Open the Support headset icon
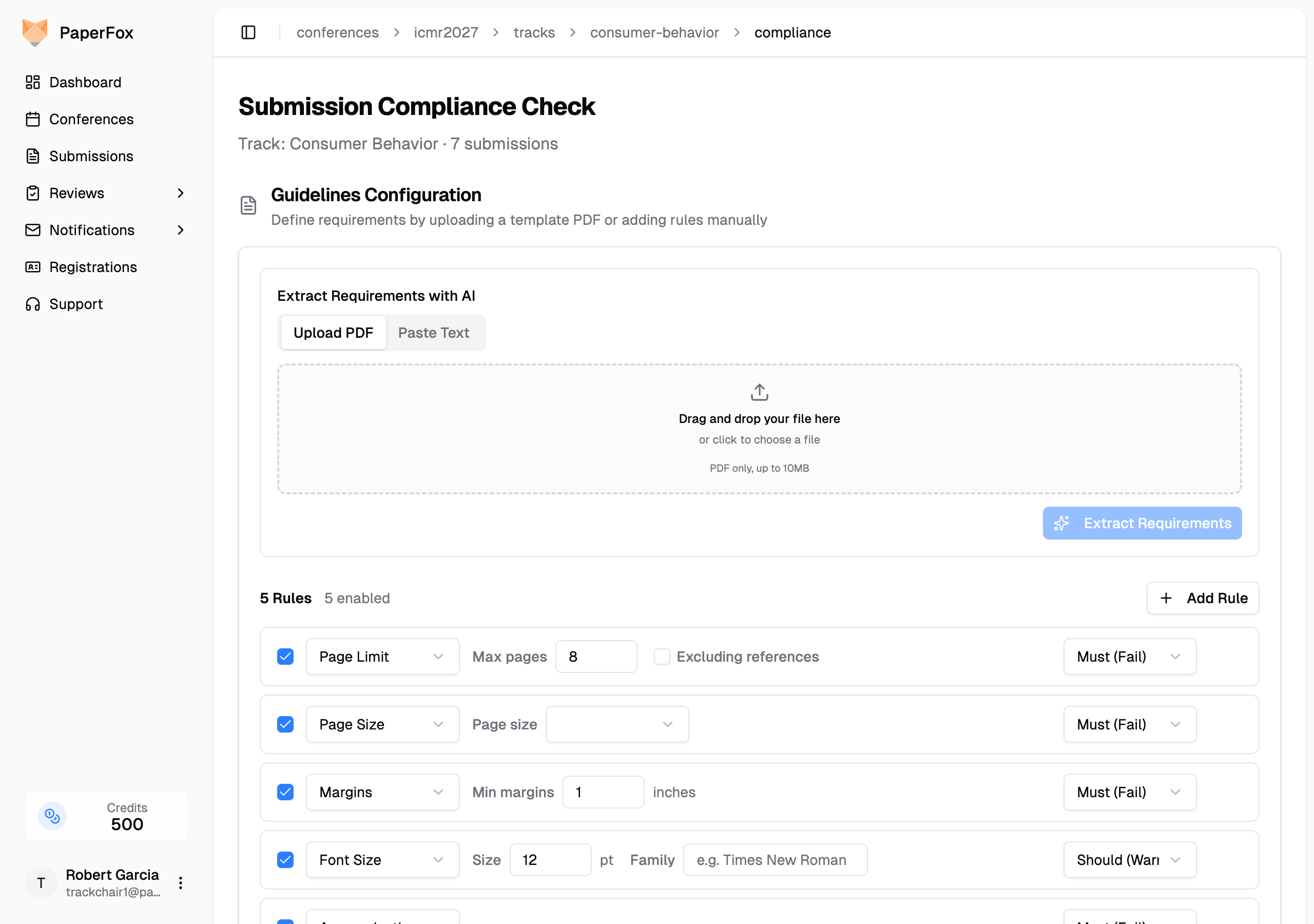Viewport: 1314px width, 924px height. 33,304
